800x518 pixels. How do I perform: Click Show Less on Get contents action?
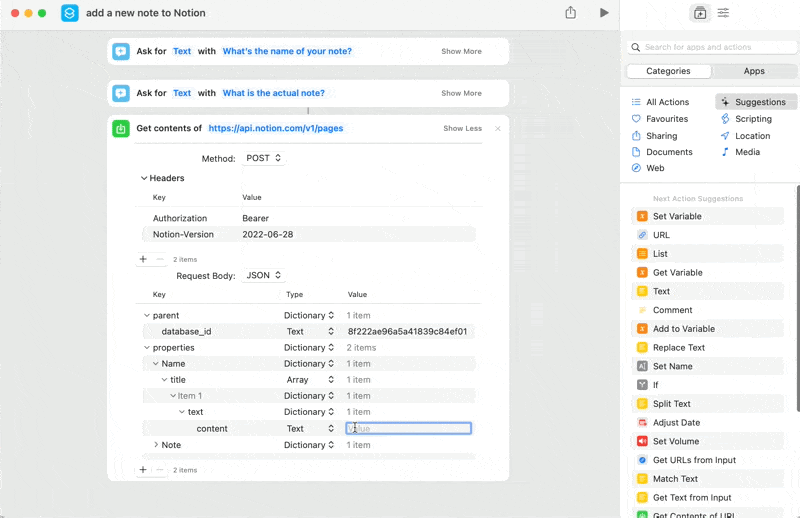462,129
